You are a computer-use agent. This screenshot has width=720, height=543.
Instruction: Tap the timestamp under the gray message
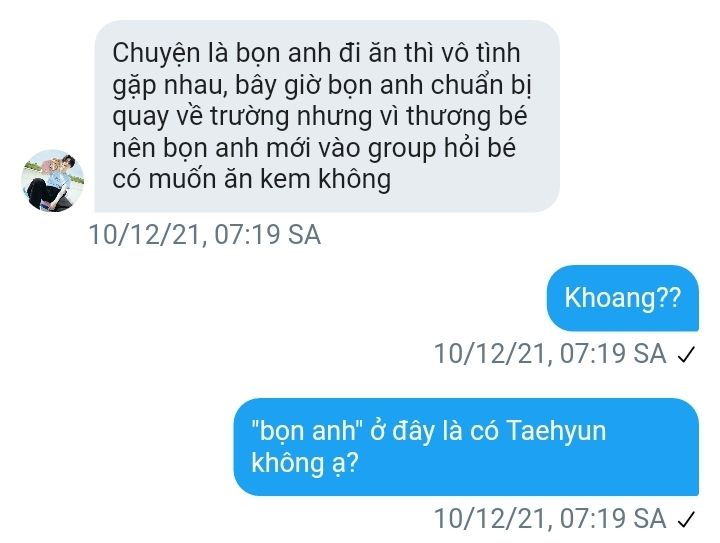pyautogui.click(x=204, y=235)
